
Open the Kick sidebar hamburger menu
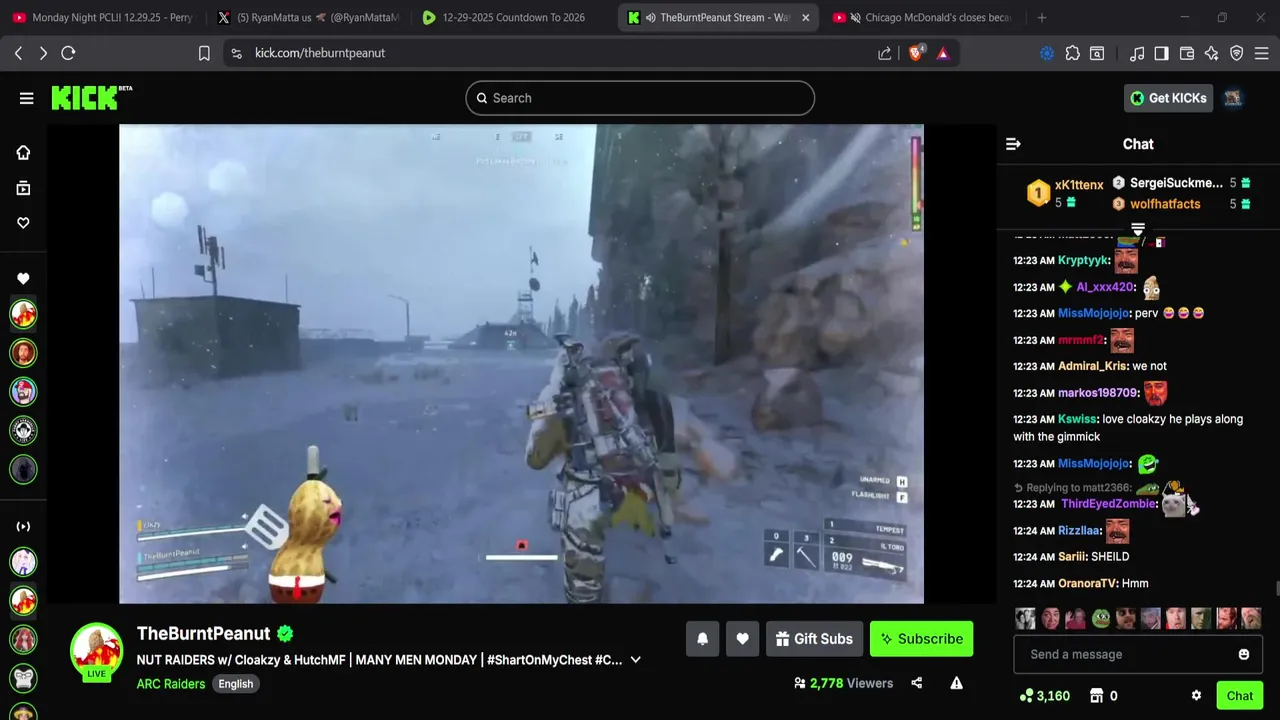[26, 98]
